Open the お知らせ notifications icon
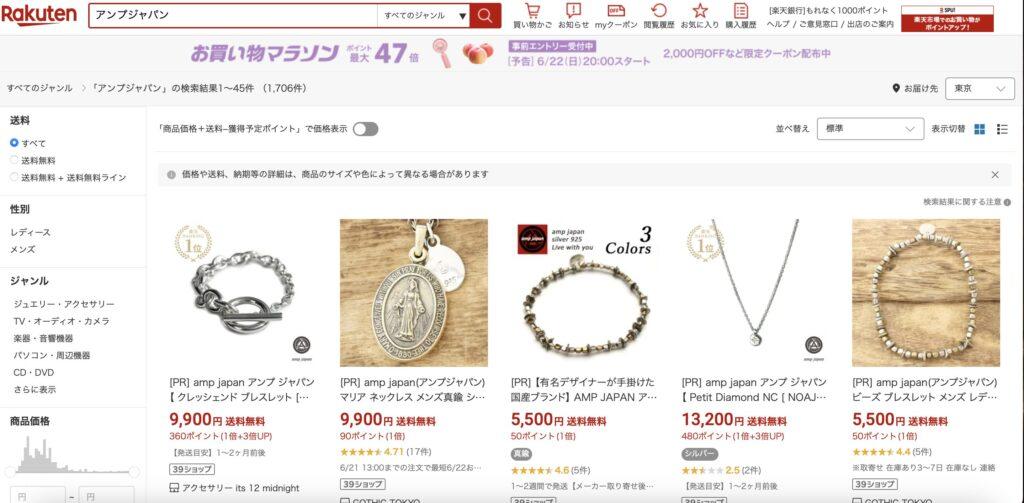 pos(573,11)
